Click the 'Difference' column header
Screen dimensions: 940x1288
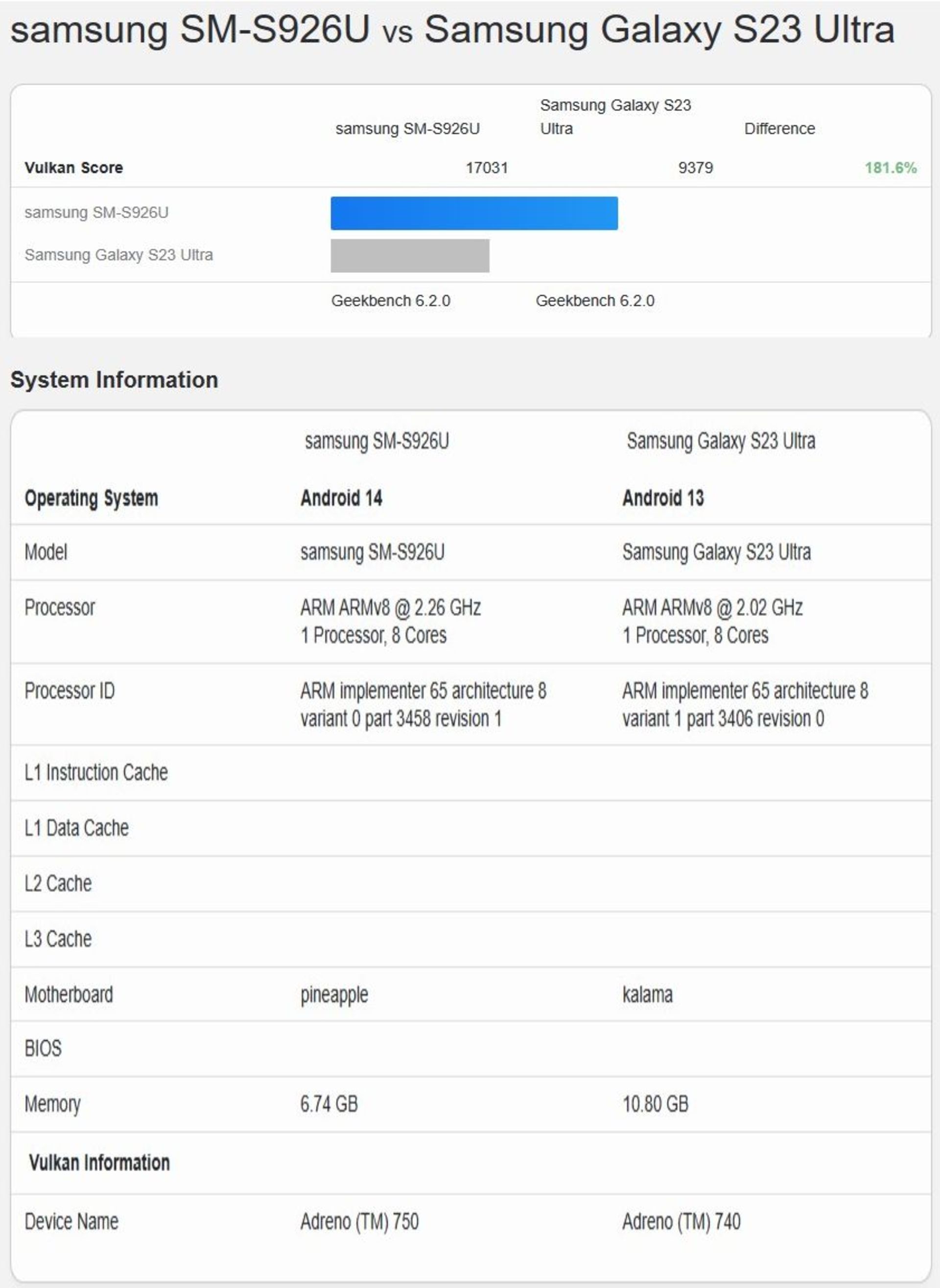[x=779, y=129]
